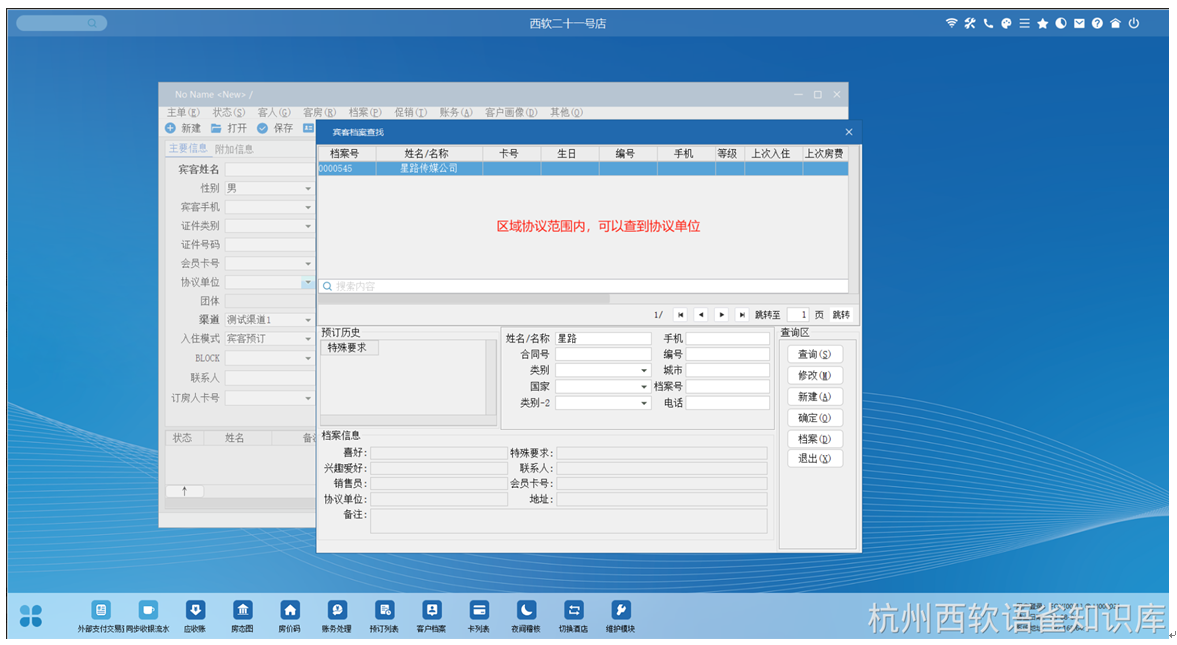
Task: Open the 账务(A) menu
Action: [x=456, y=112]
